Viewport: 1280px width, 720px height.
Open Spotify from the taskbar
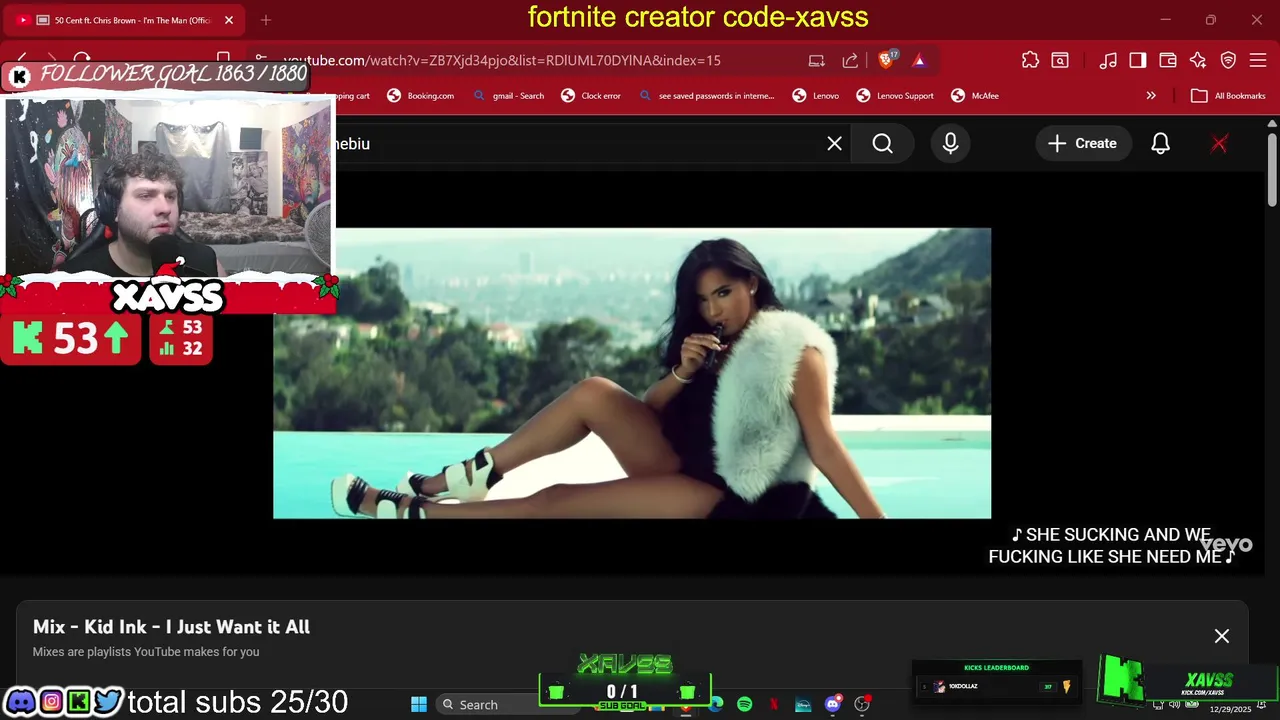(x=745, y=704)
